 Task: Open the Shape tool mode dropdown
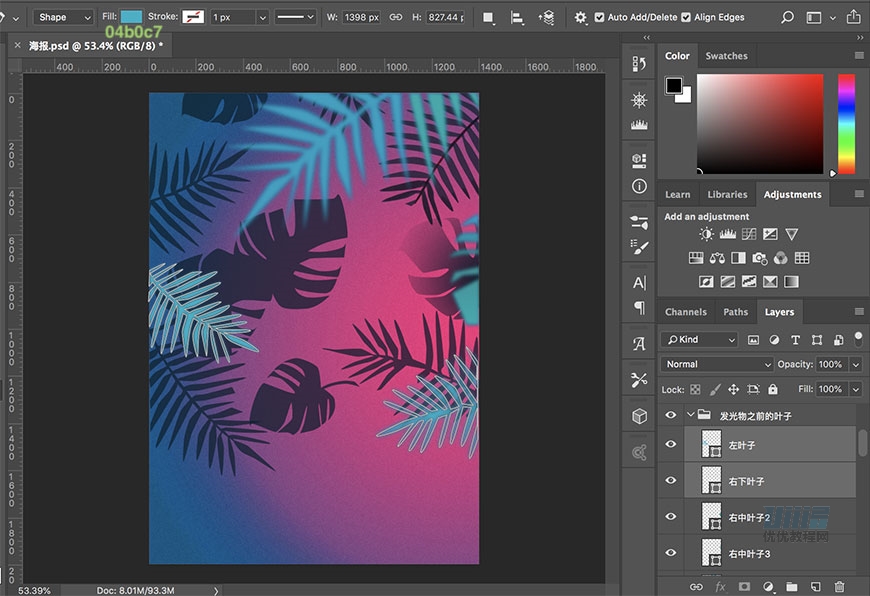[x=65, y=17]
